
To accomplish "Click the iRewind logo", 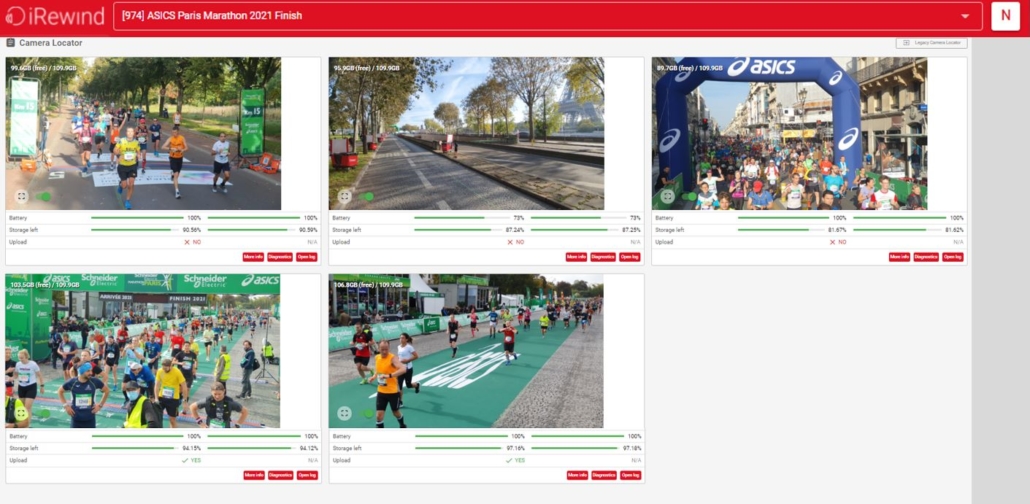I will (x=55, y=16).
